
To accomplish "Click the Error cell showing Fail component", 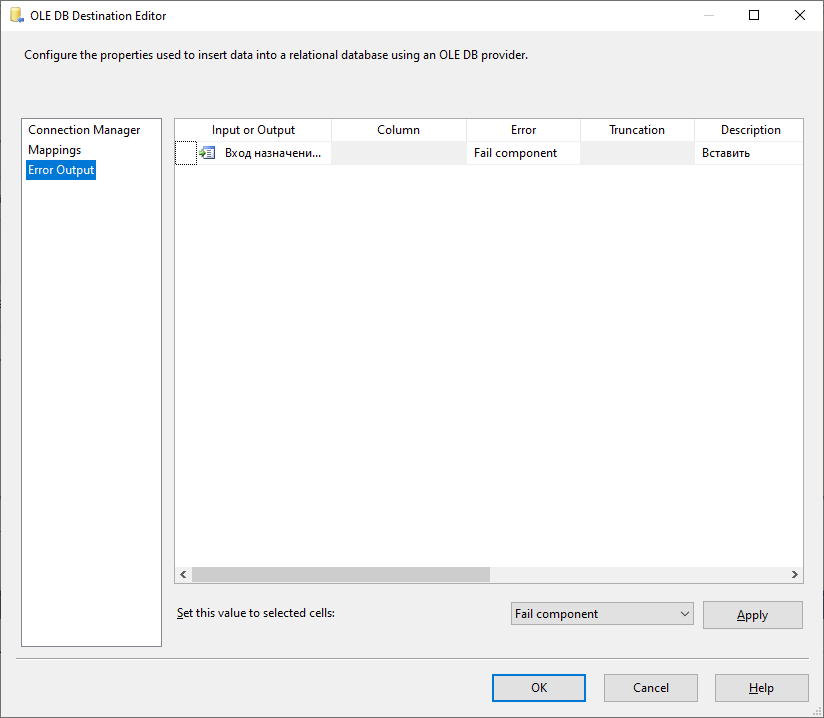I will pyautogui.click(x=522, y=152).
